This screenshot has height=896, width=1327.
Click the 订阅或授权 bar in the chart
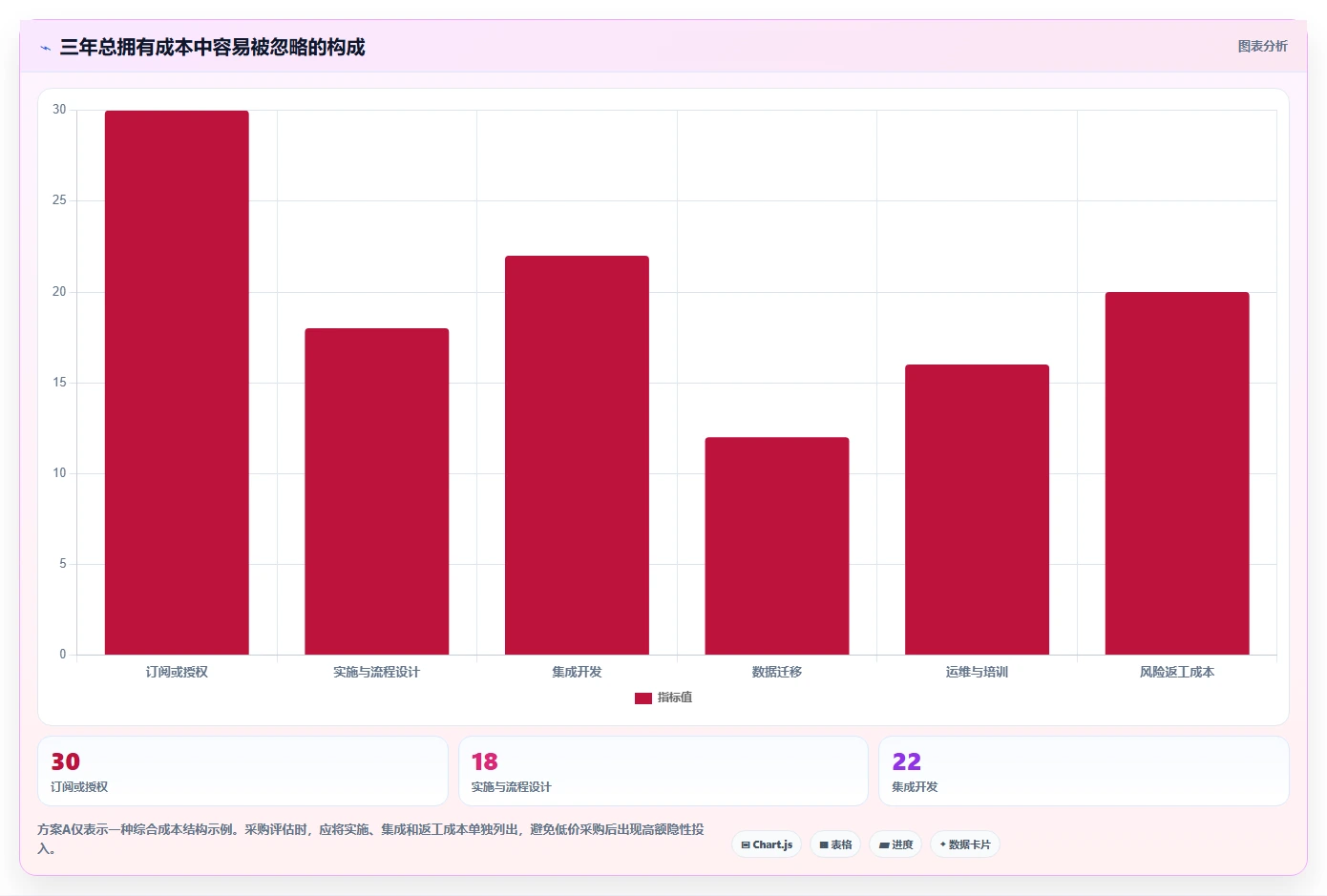click(177, 383)
